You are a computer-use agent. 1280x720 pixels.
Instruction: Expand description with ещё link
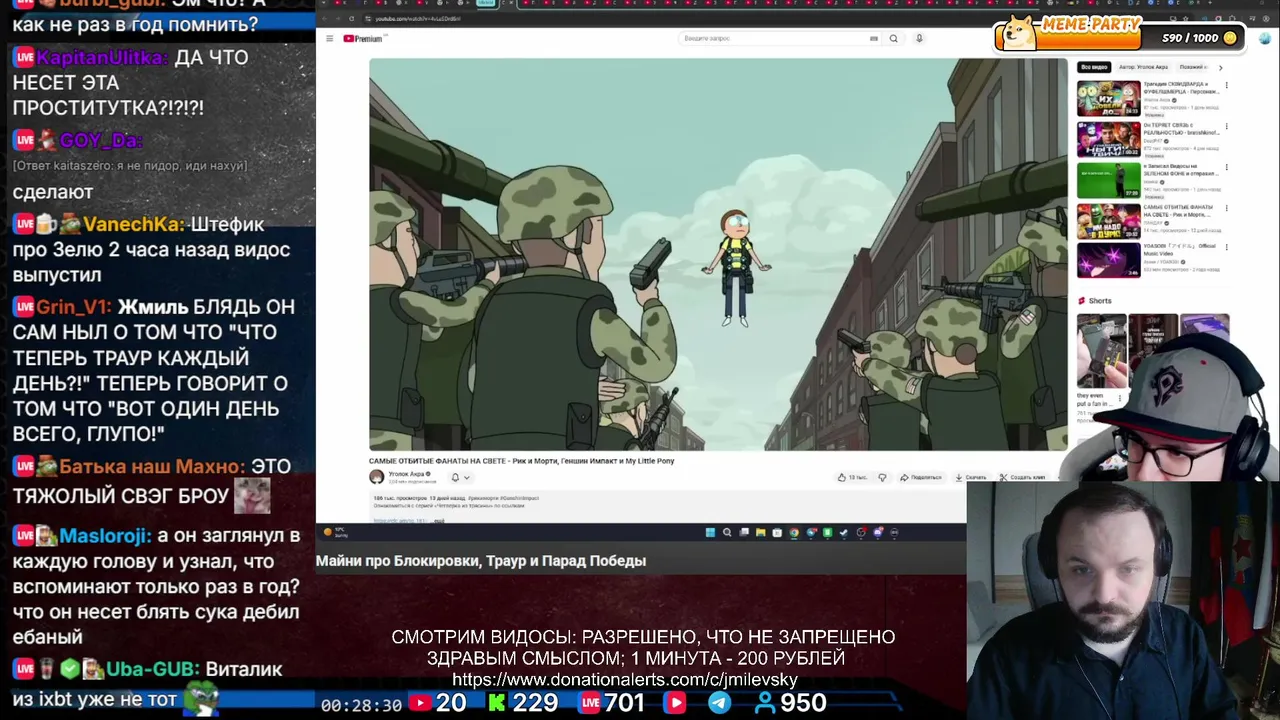(x=439, y=521)
